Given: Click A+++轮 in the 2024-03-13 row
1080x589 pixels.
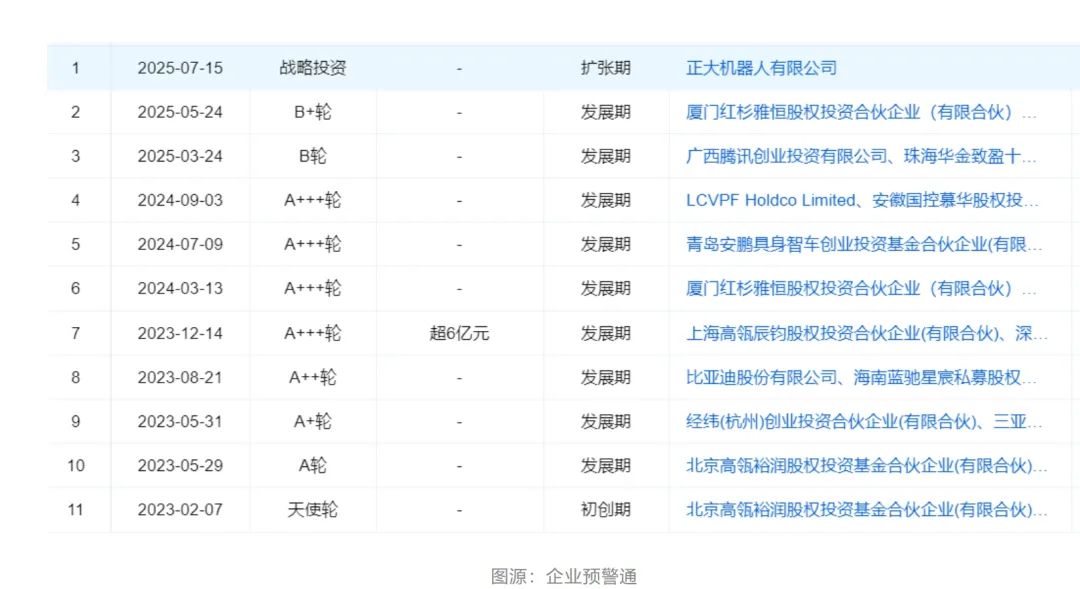Looking at the screenshot, I should click(x=313, y=289).
